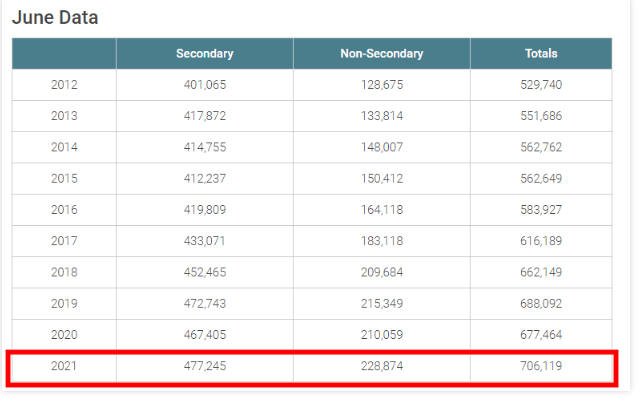Click Non-Secondary value 210,059
Viewport: 640px width, 398px height.
[382, 335]
